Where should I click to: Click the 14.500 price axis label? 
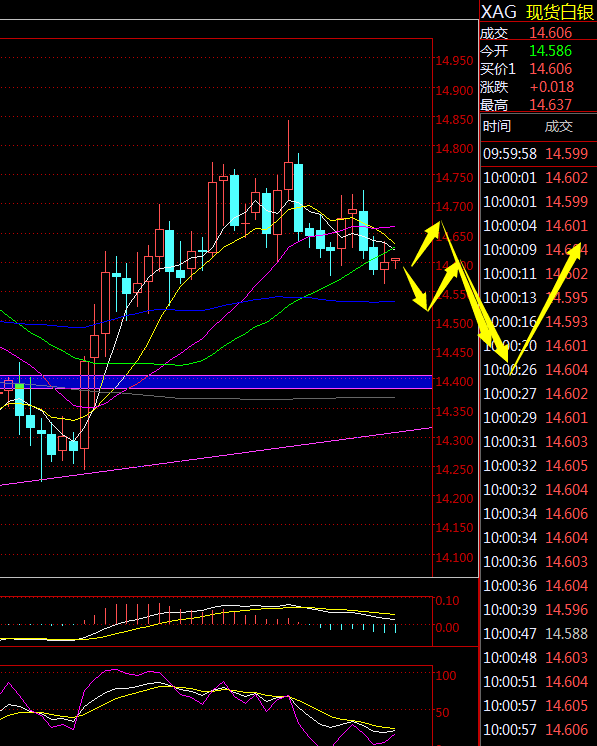pos(454,324)
